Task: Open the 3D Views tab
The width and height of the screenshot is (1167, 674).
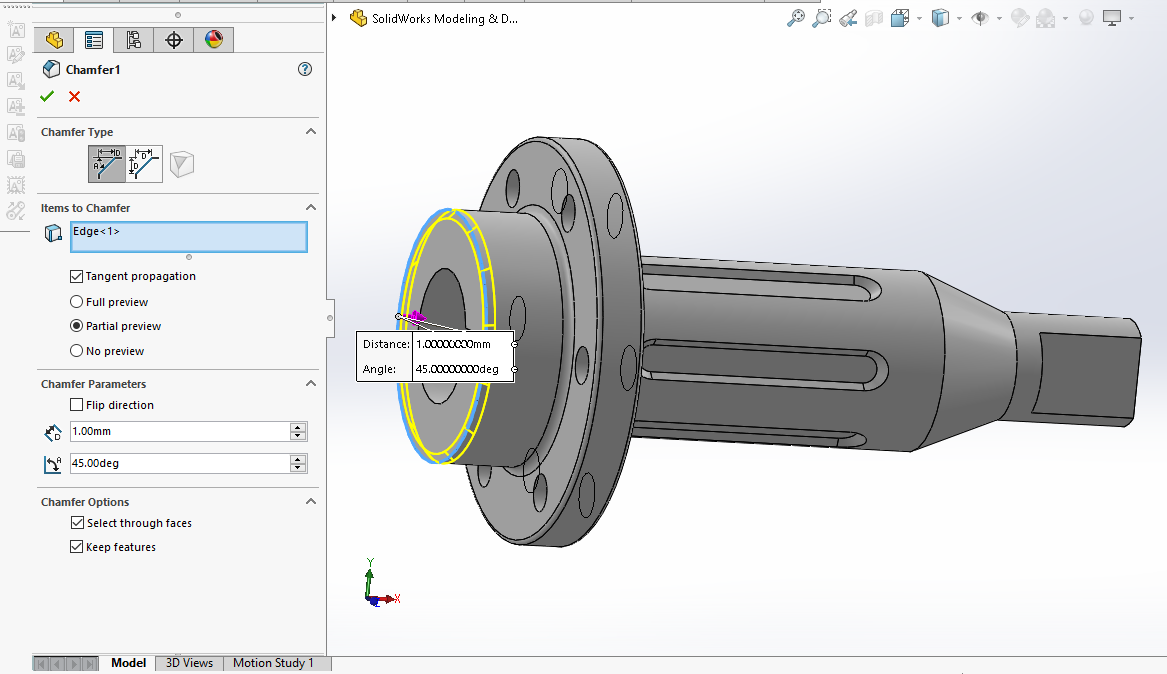Action: click(189, 663)
